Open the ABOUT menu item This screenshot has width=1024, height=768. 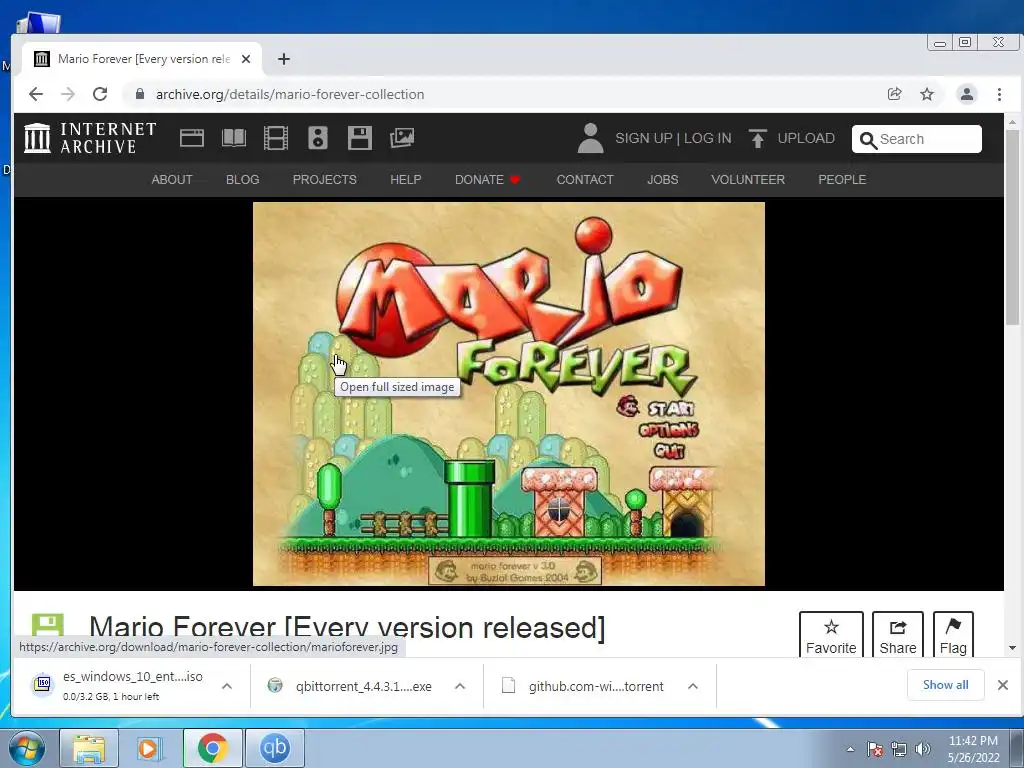coord(172,180)
